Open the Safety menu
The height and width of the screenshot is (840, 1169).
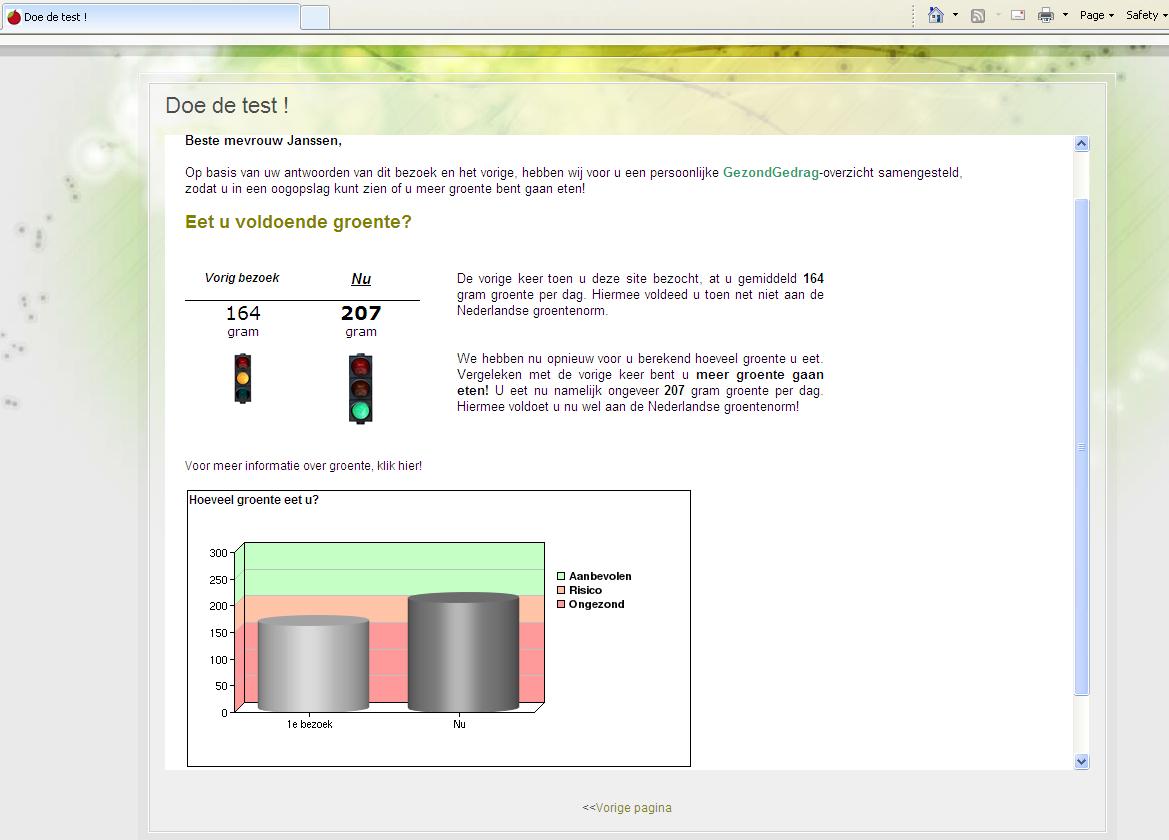1144,15
